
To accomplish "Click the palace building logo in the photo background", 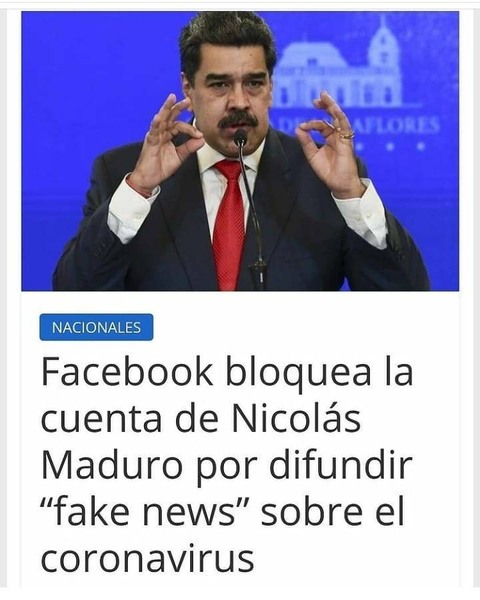I will pos(339,66).
